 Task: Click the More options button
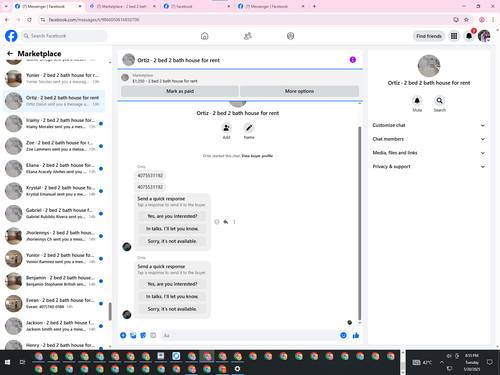(299, 91)
